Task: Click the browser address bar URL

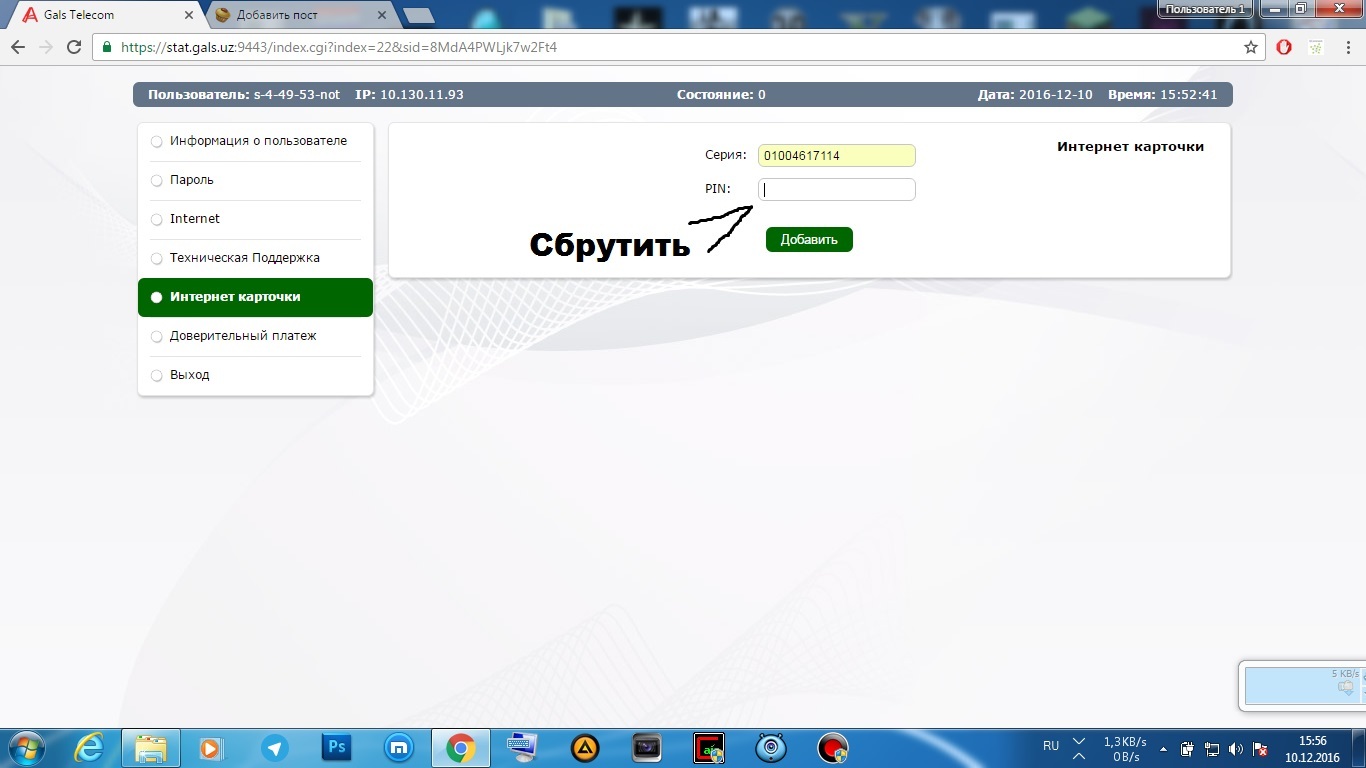Action: [339, 47]
